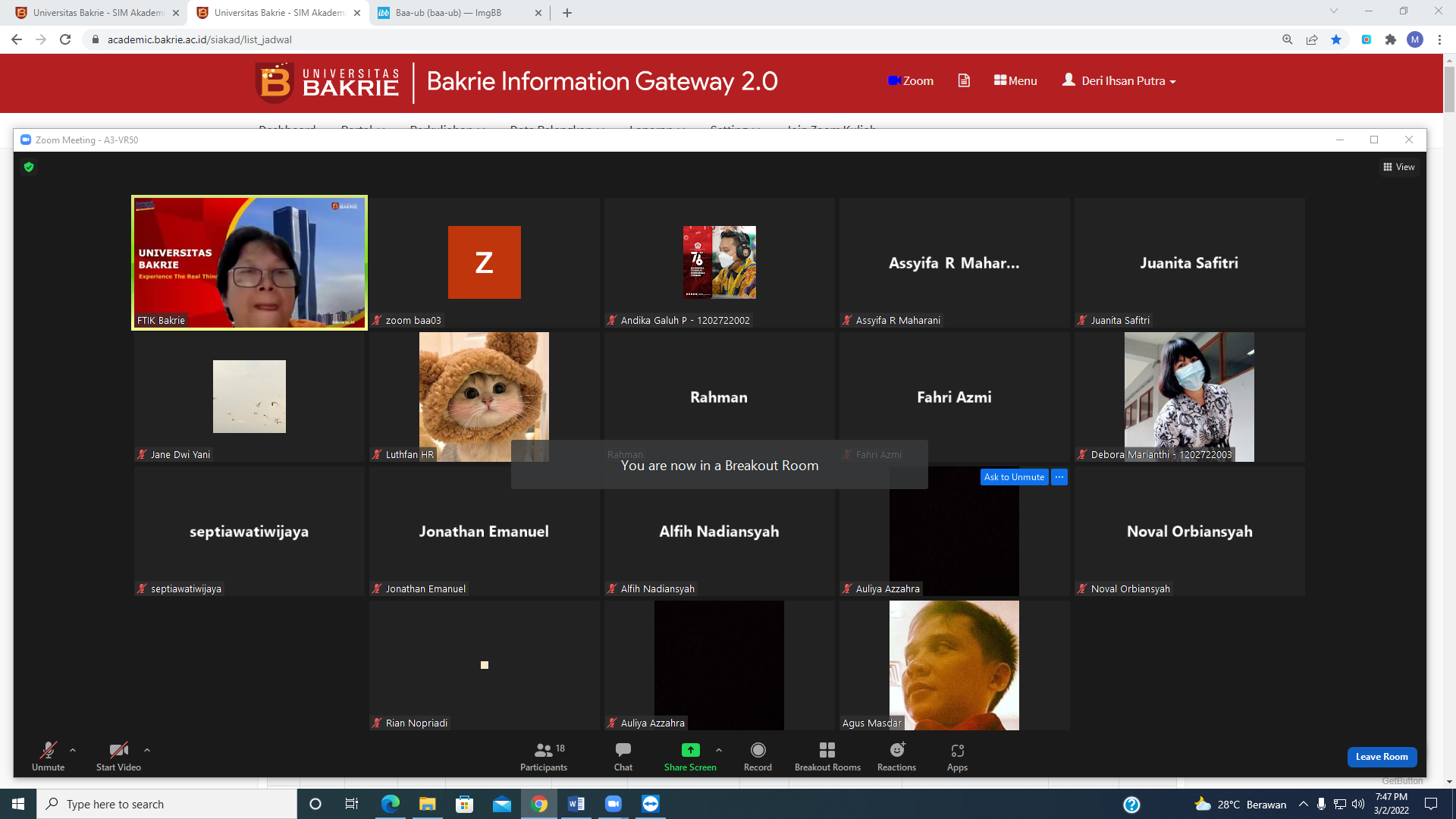Close the Baa-ub ImgBB tab
The image size is (1456, 819).
point(538,13)
